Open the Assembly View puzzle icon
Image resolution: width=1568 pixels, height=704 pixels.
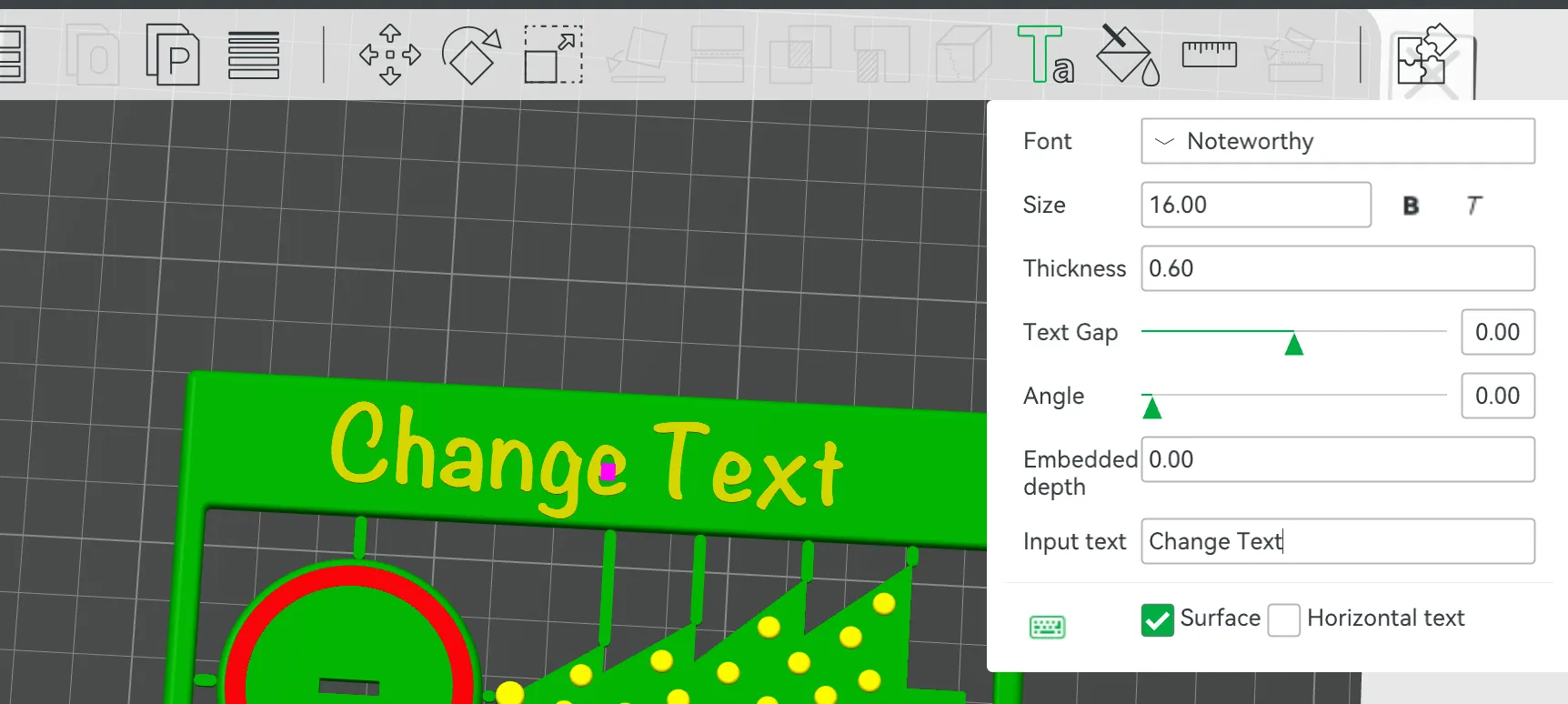point(1426,55)
